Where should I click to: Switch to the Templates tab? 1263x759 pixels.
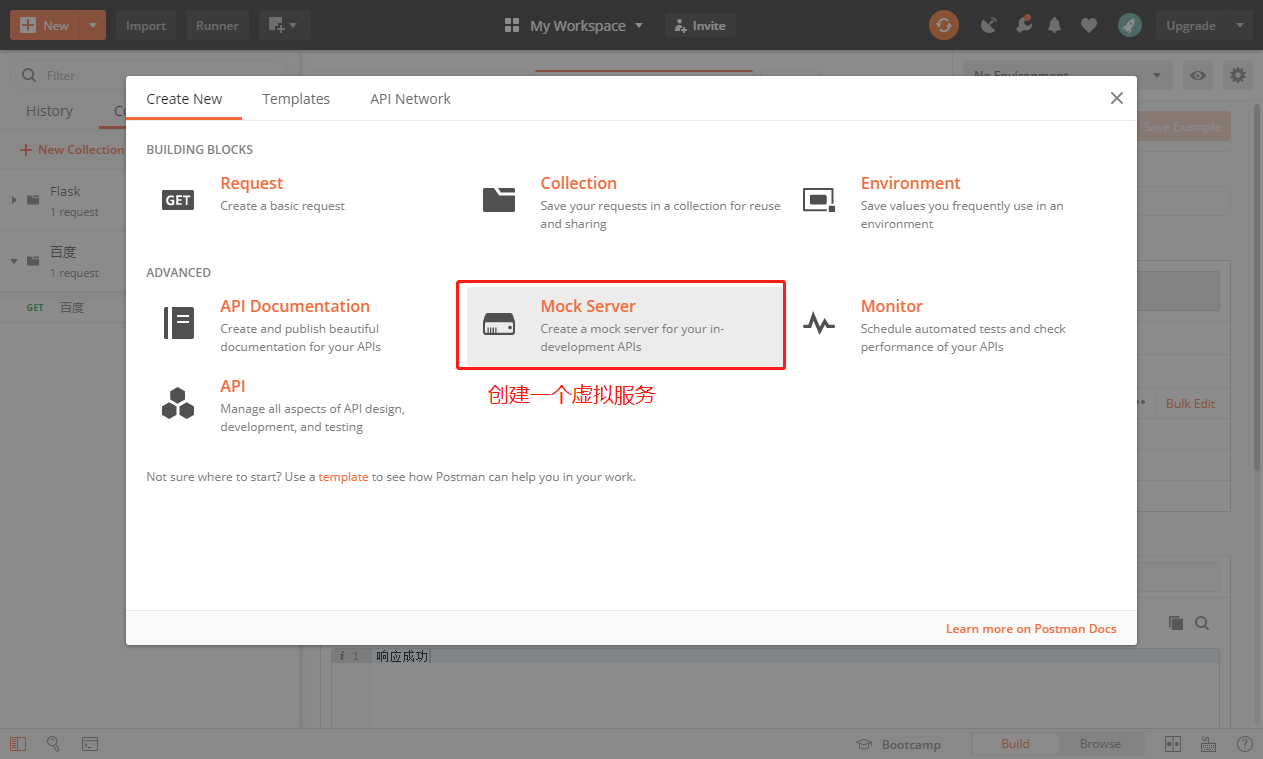(296, 98)
